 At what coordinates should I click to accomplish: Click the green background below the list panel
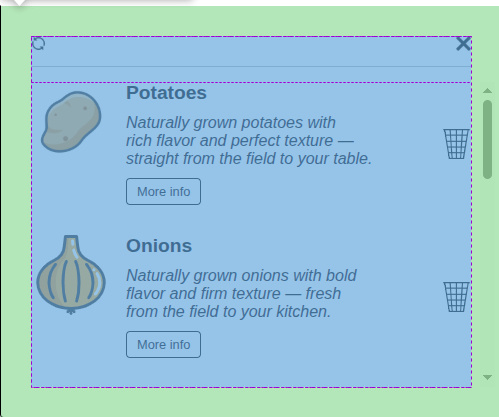pos(250,402)
